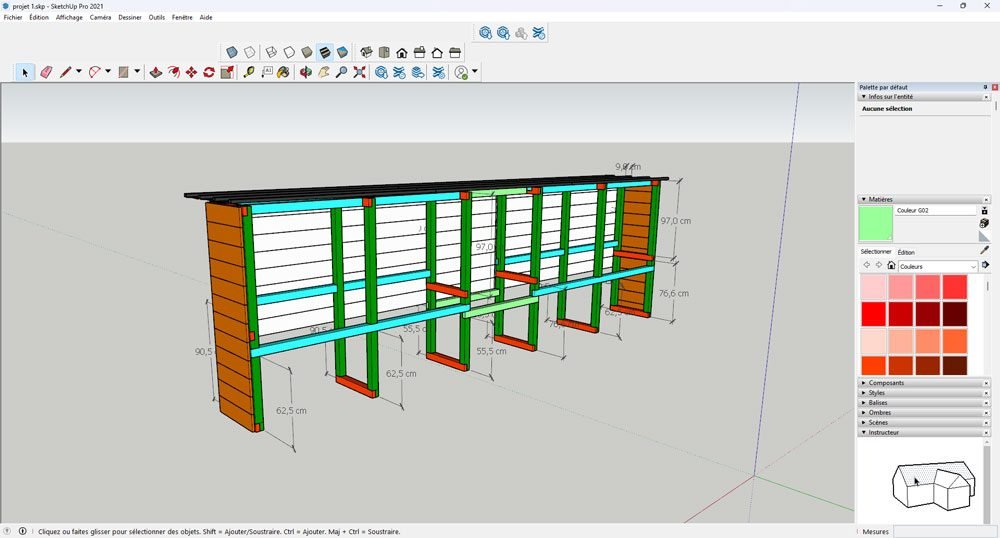The image size is (1000, 538).
Task: Enable Shaded With Textures style
Action: point(325,52)
